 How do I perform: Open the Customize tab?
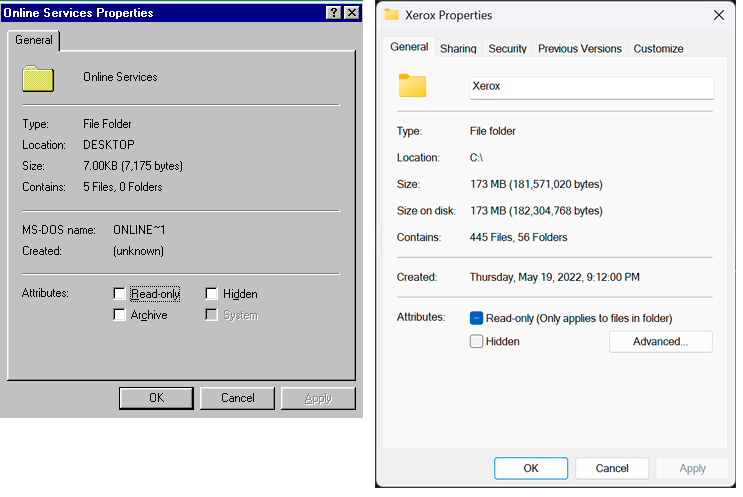pyautogui.click(x=659, y=49)
